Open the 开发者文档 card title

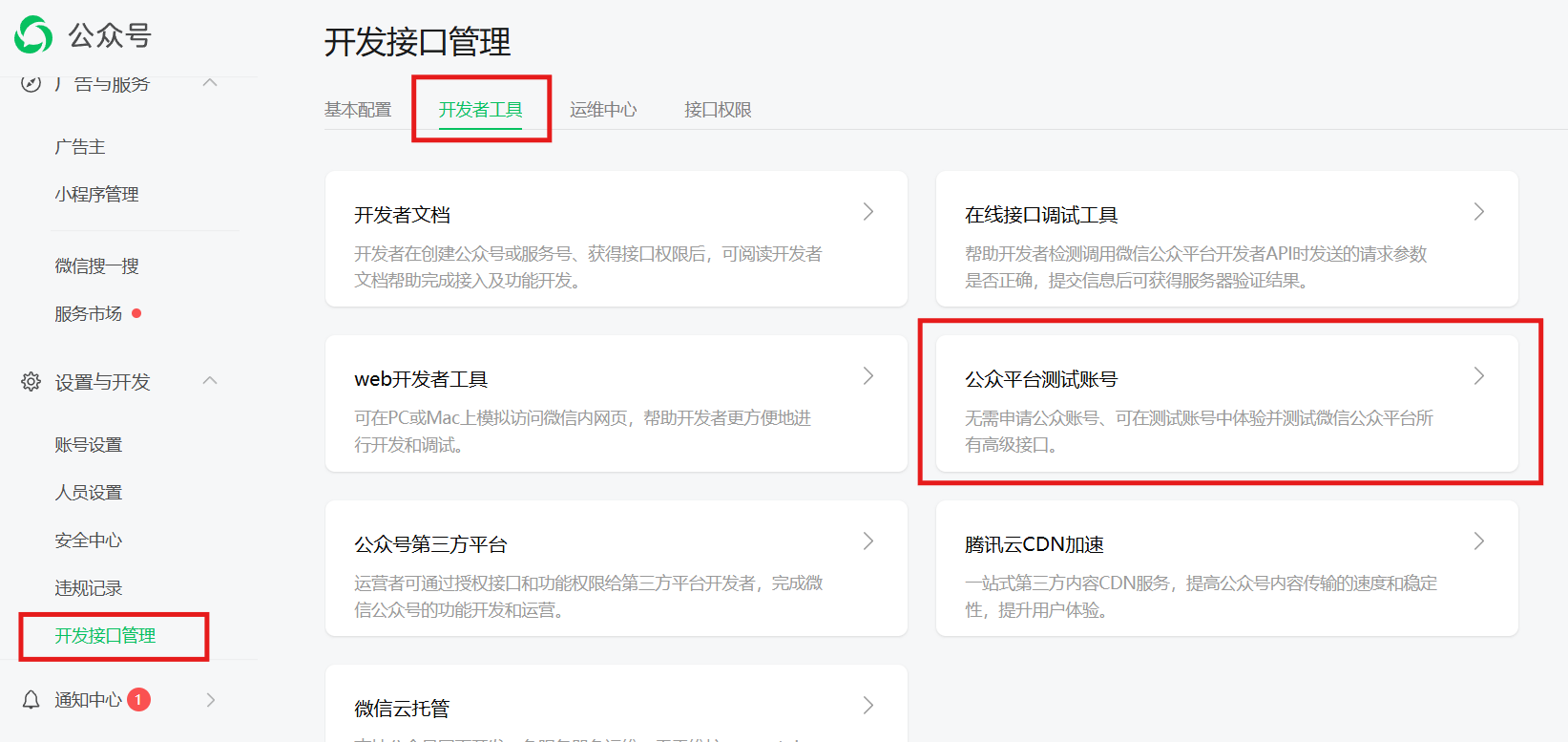tap(402, 215)
